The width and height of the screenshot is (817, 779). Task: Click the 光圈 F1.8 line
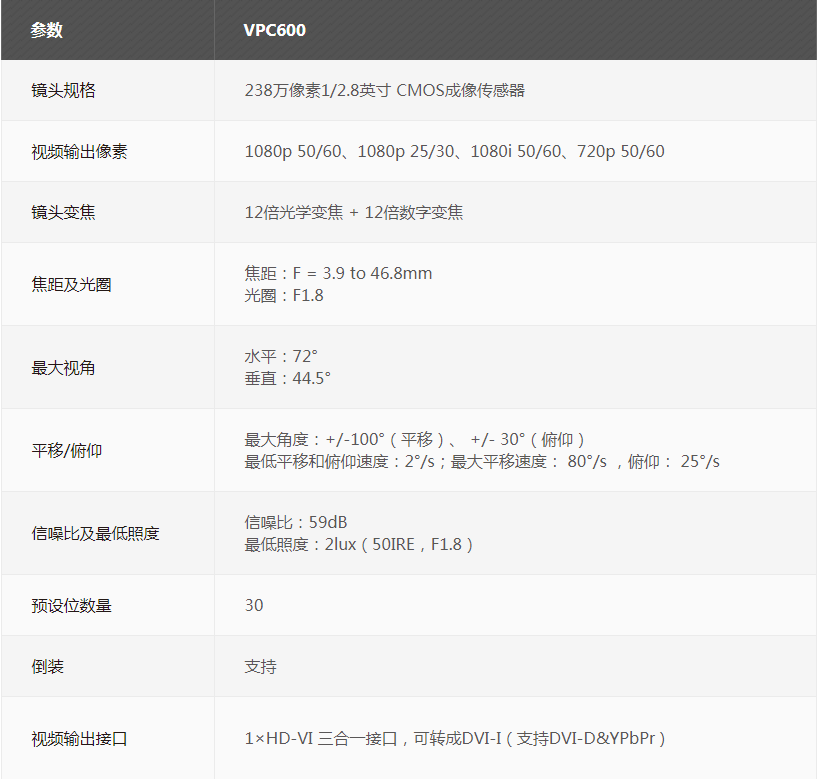point(284,296)
